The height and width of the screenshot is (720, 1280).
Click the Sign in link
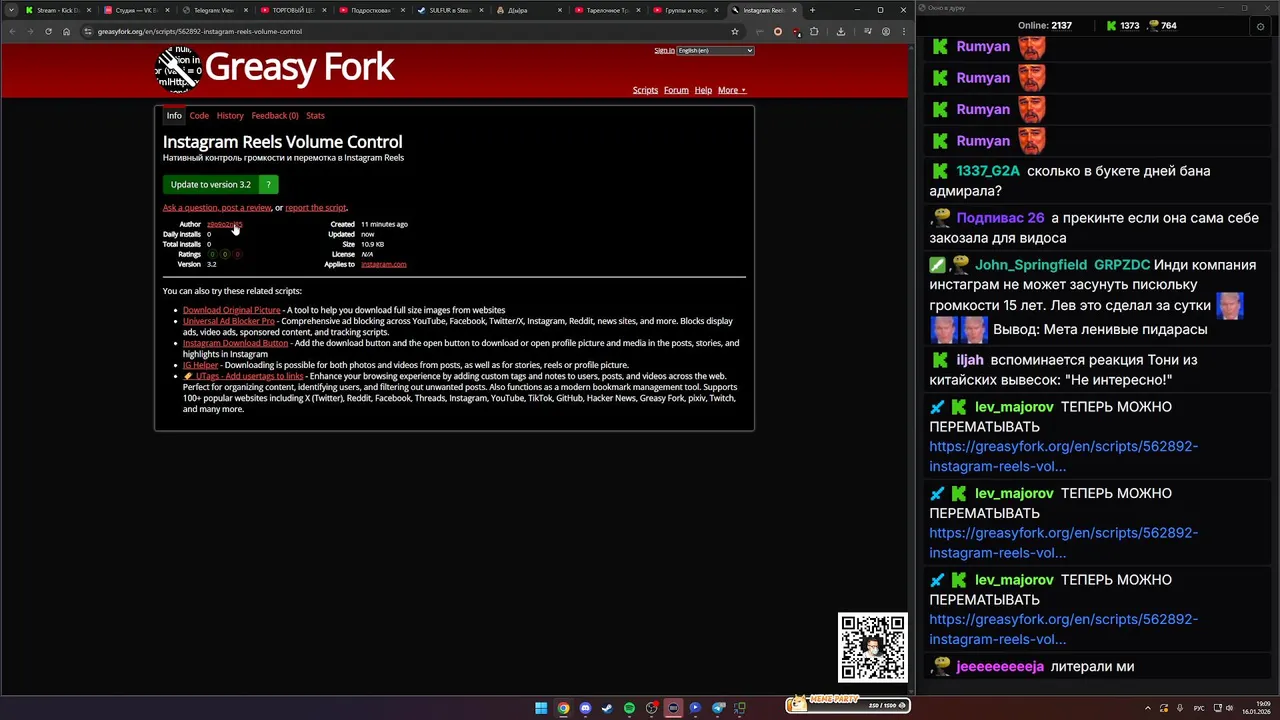664,50
